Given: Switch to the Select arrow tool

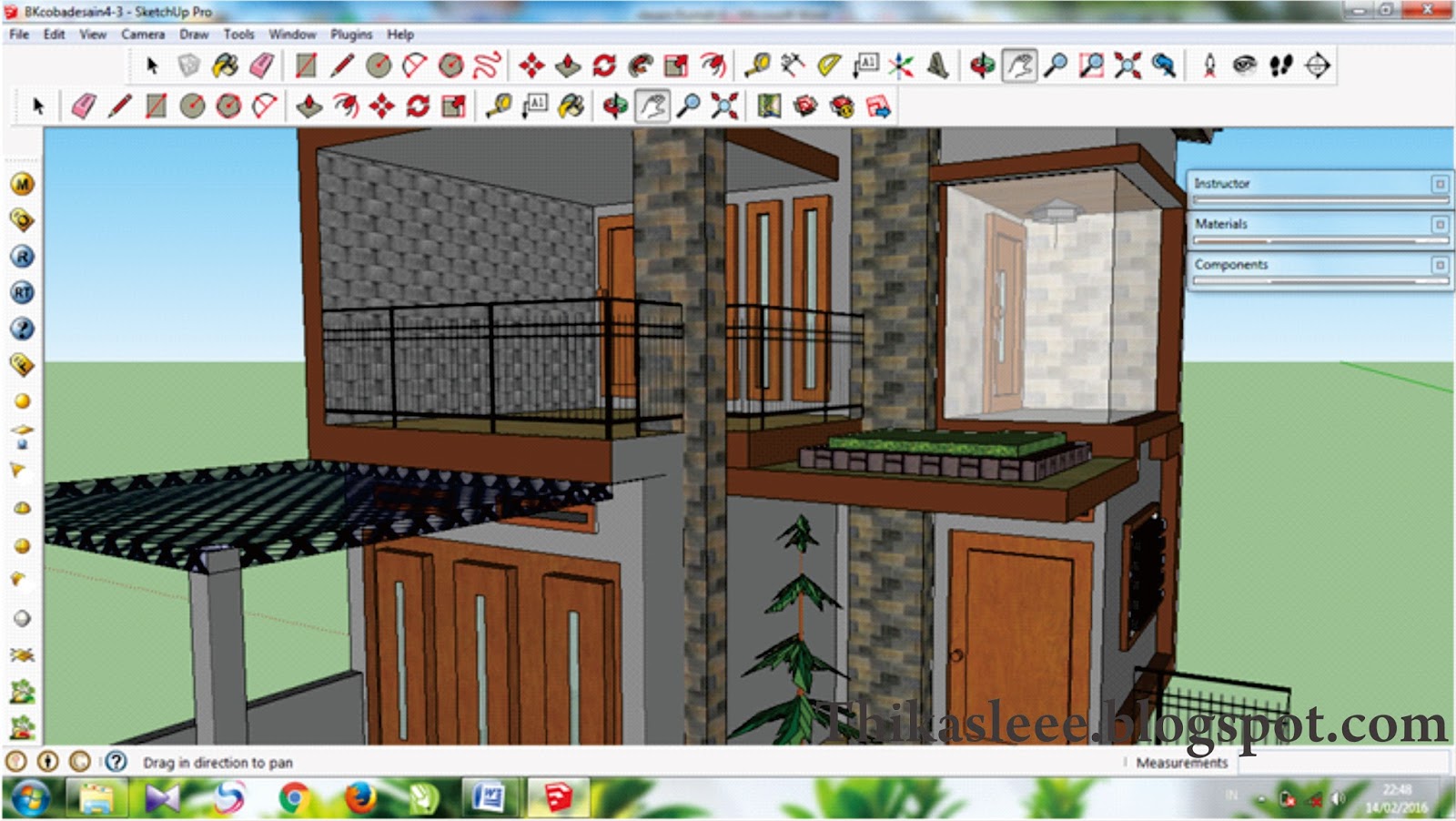Looking at the screenshot, I should [153, 65].
